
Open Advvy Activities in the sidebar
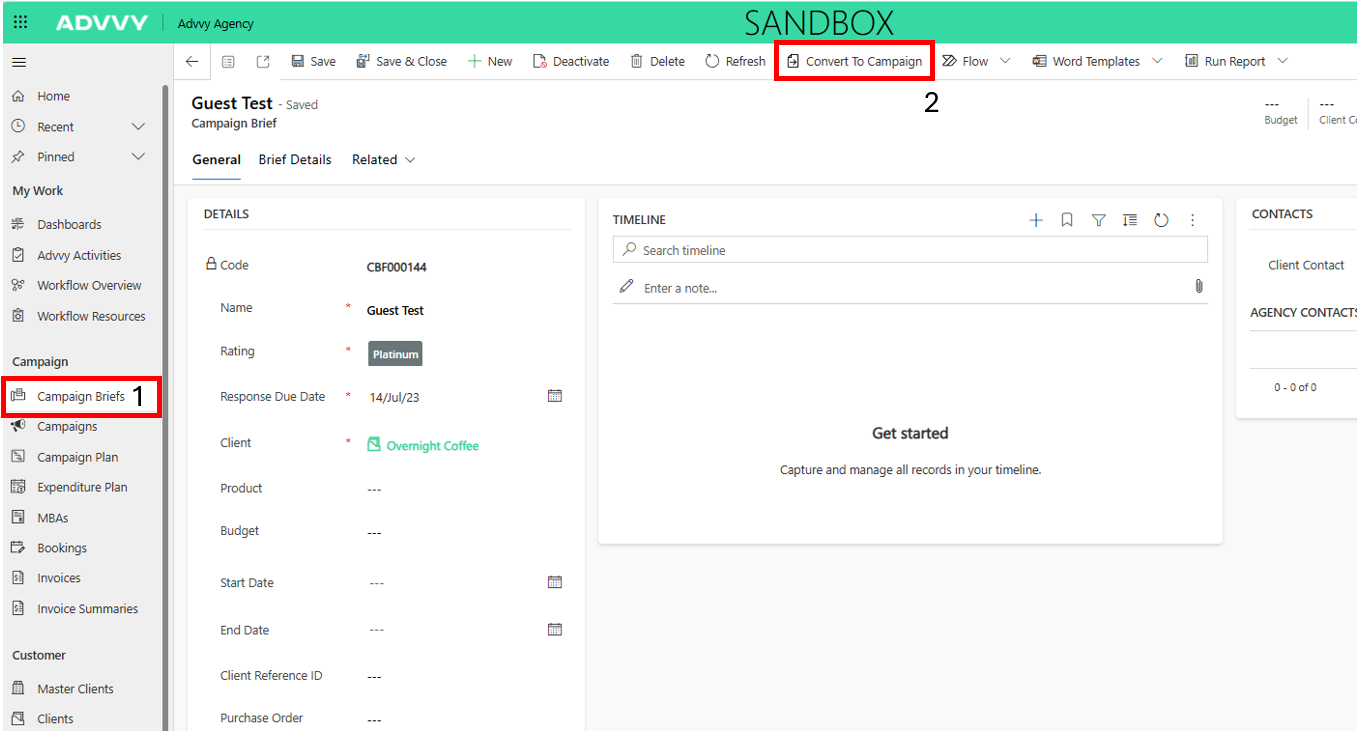tap(79, 255)
